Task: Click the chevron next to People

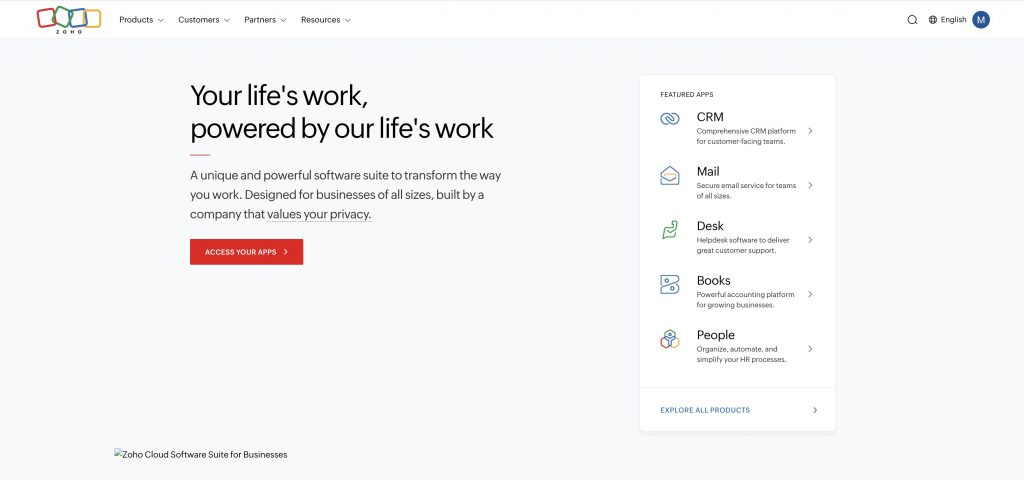Action: 810,349
